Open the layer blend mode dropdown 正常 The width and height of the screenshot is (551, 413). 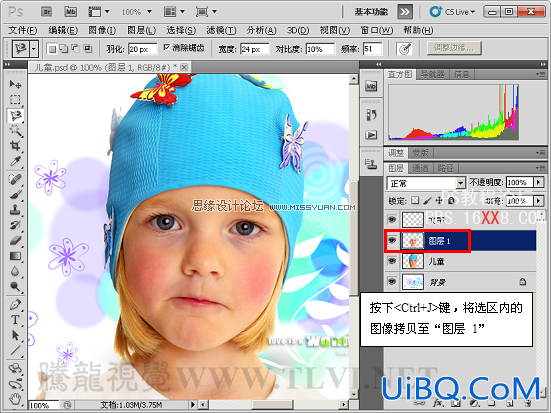click(426, 183)
